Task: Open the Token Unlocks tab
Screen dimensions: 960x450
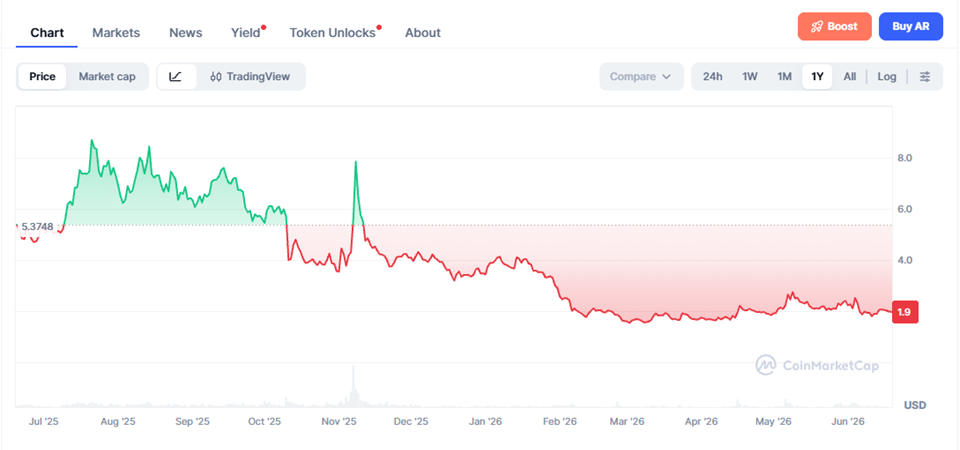Action: coord(332,32)
